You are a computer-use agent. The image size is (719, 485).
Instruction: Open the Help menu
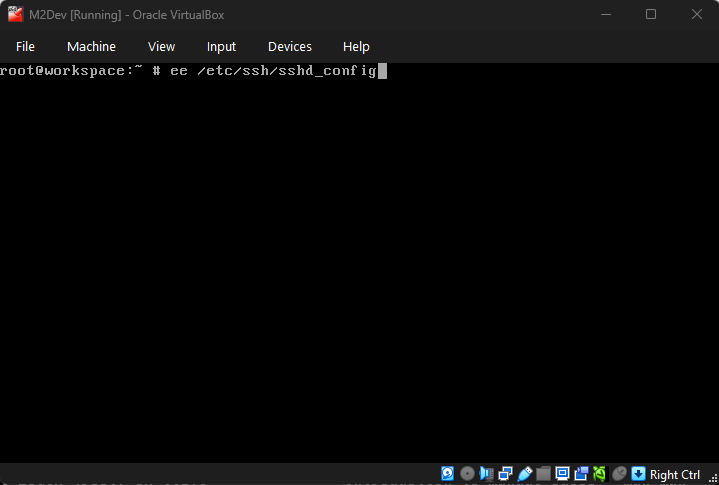pyautogui.click(x=356, y=47)
